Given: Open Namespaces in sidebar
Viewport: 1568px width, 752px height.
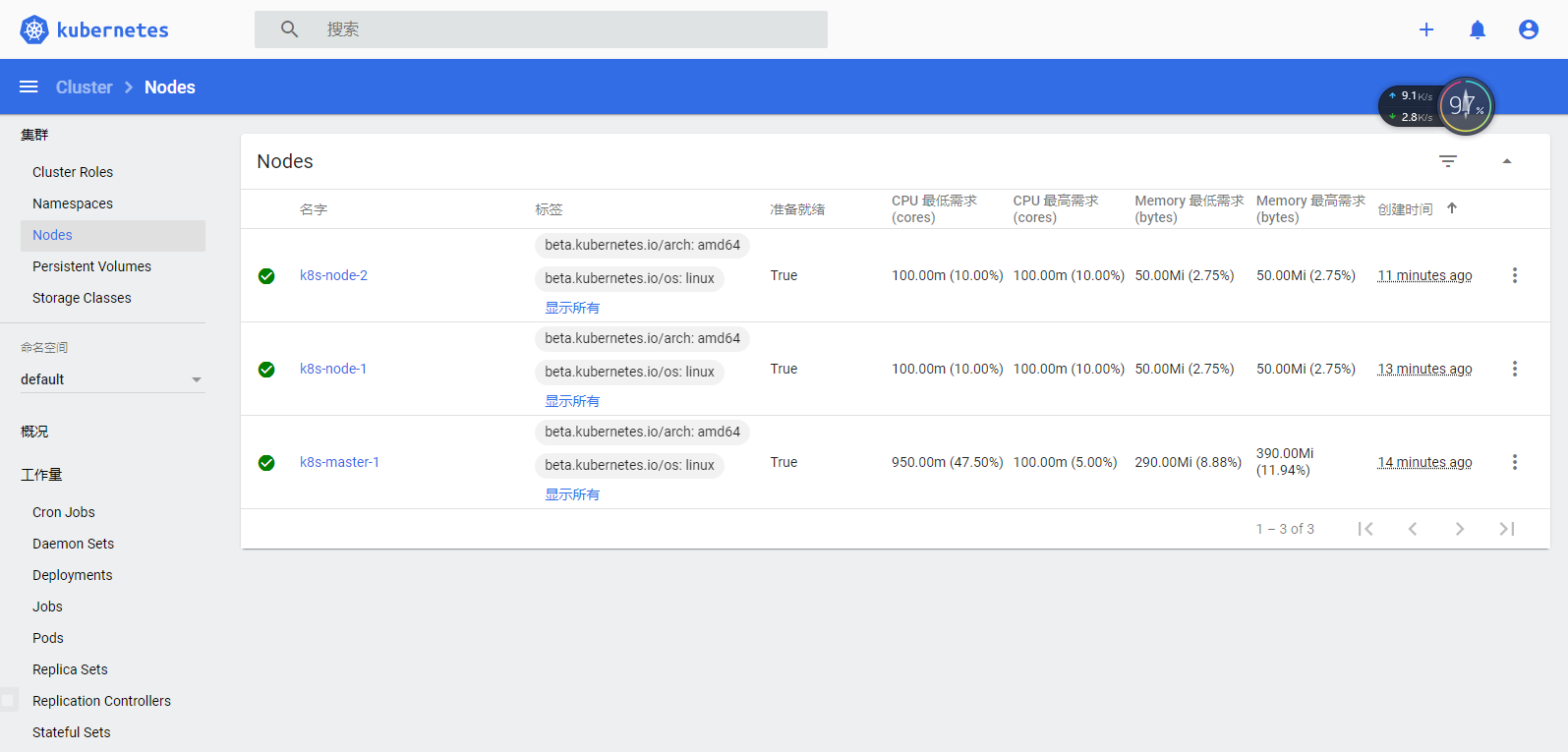Looking at the screenshot, I should [73, 203].
